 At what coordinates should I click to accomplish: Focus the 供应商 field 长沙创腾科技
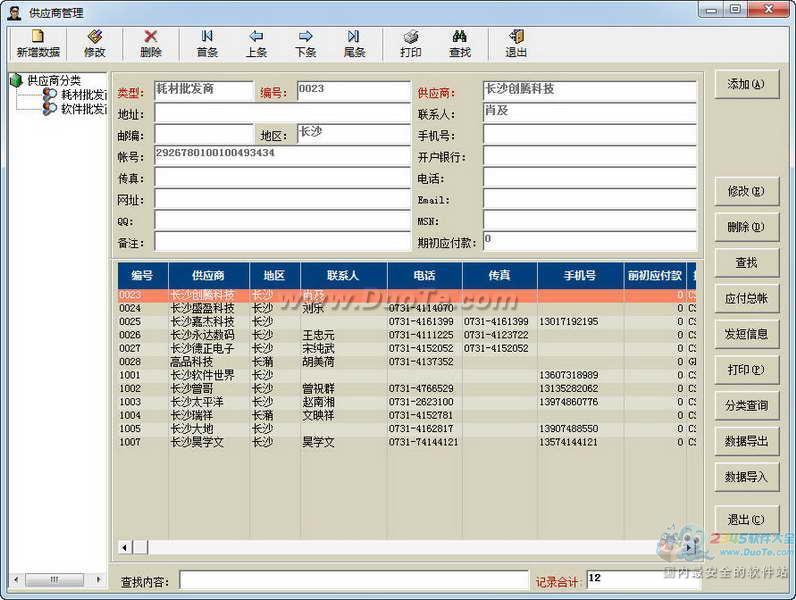coord(589,91)
